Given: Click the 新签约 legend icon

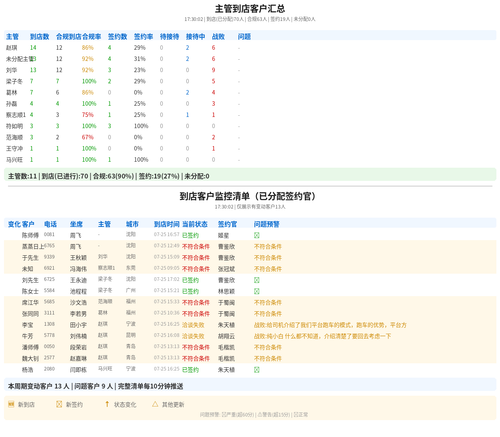Looking at the screenshot, I should (x=59, y=404).
